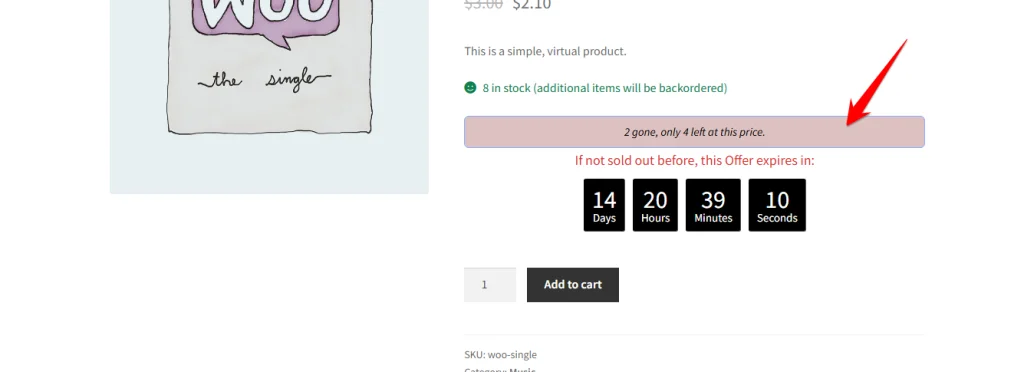1024x372 pixels.
Task: Click the 10 Seconds countdown box
Action: (777, 205)
